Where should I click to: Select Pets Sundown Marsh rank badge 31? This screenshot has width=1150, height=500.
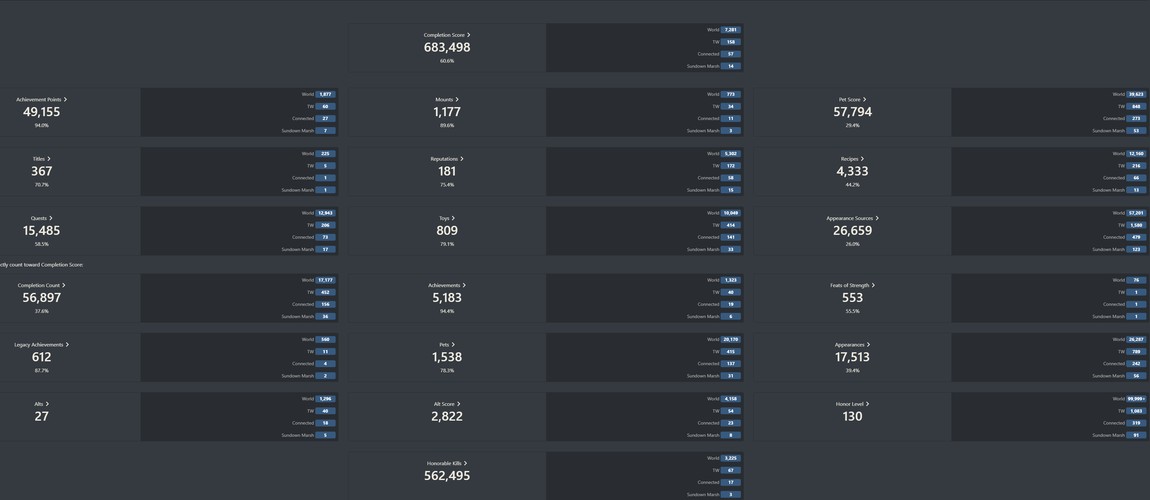coord(730,375)
